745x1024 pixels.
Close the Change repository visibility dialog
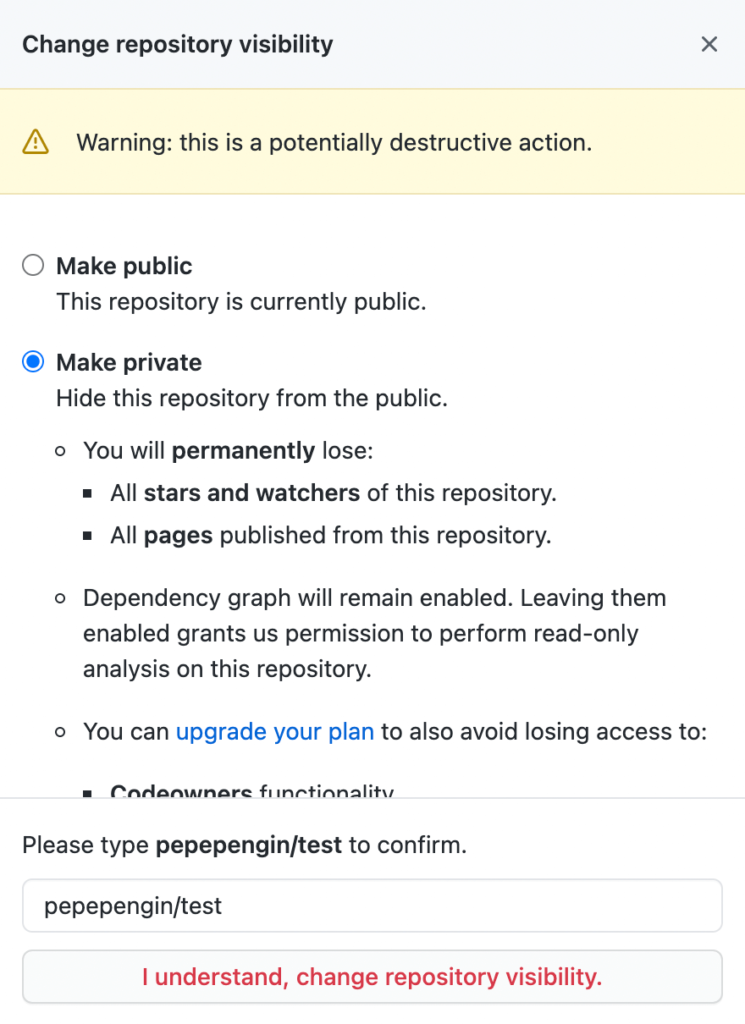point(709,44)
